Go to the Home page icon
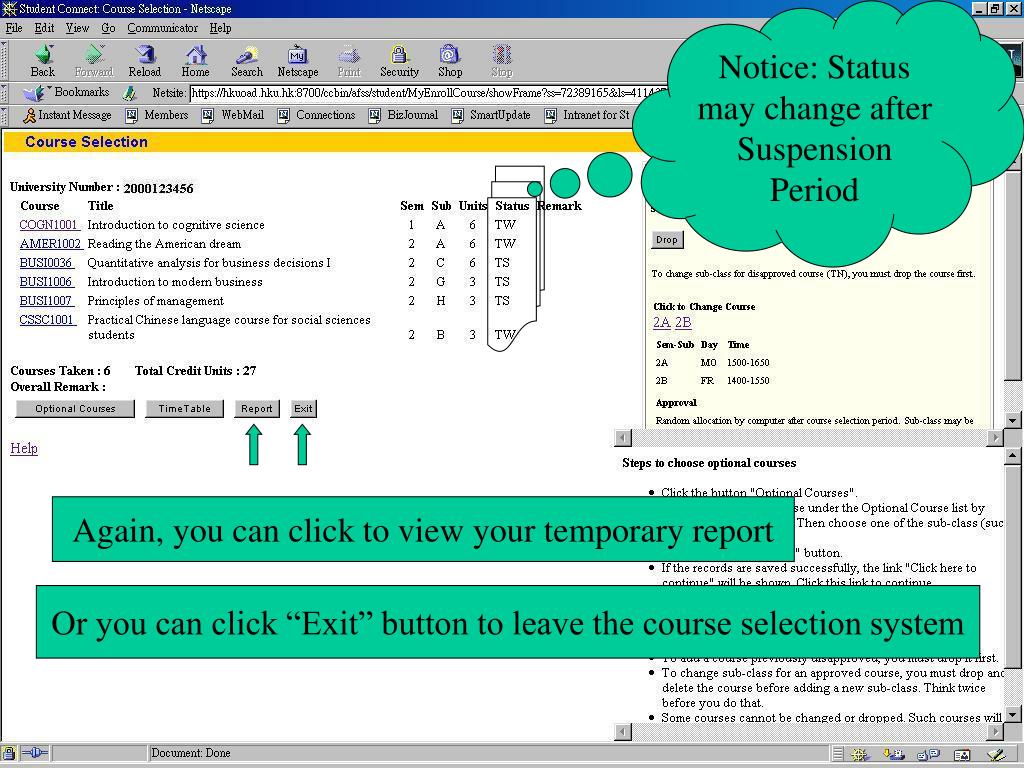Screen dimensions: 1024x768 pyautogui.click(x=195, y=61)
